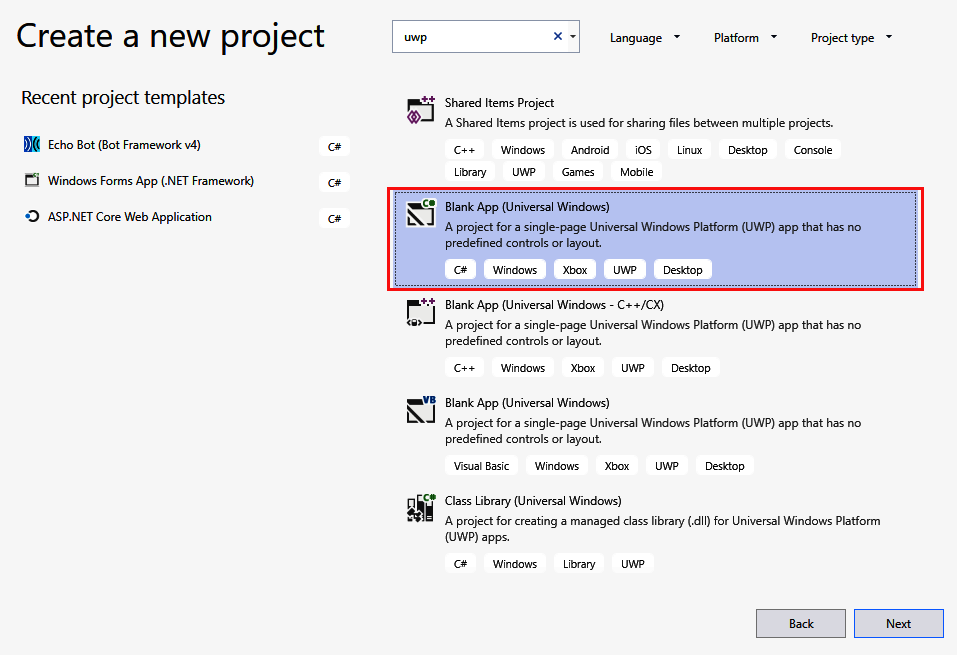Click the C# tag next to Echo Bot
Image resolution: width=957 pixels, height=655 pixels.
(x=334, y=147)
